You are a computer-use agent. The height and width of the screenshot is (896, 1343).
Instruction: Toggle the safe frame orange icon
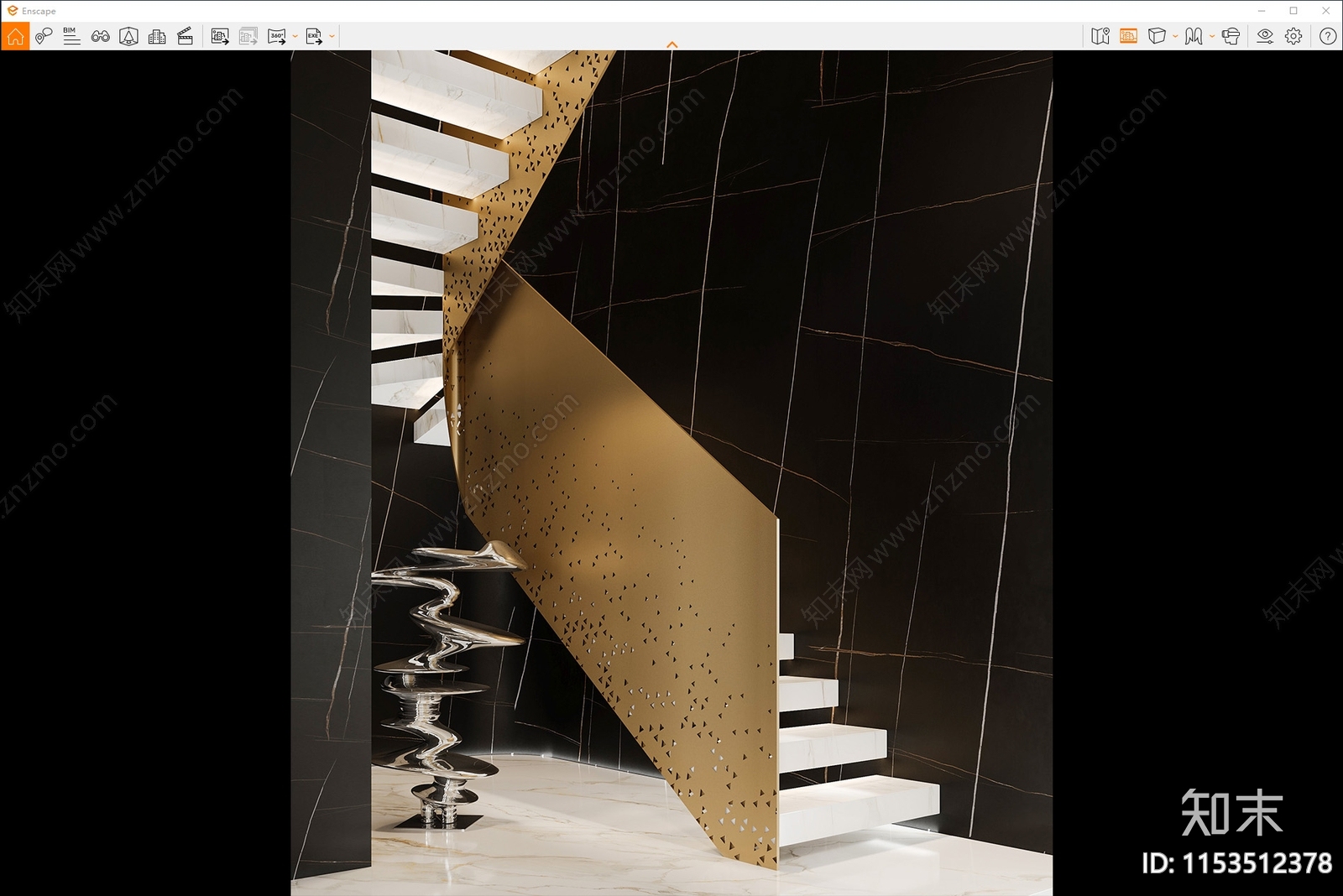click(1129, 36)
